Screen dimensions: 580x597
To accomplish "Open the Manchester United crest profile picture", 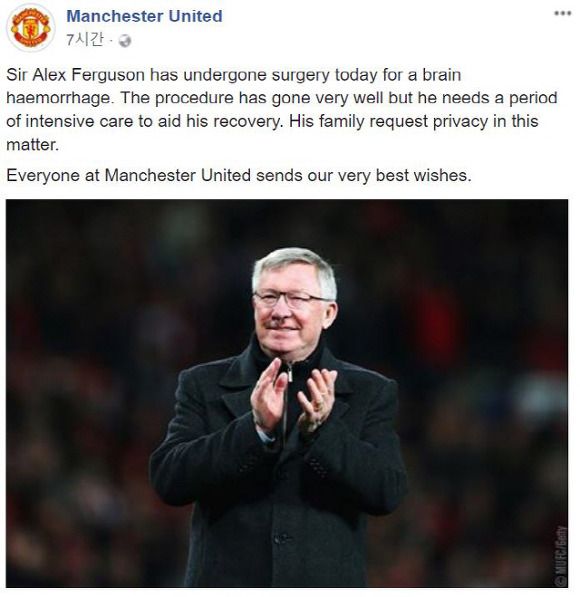I will click(x=31, y=27).
